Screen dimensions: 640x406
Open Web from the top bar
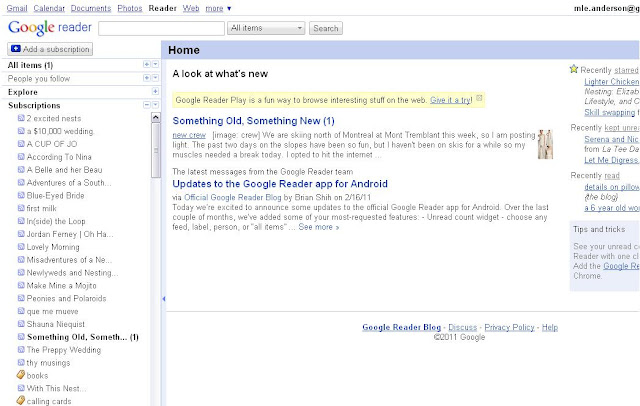[x=191, y=8]
